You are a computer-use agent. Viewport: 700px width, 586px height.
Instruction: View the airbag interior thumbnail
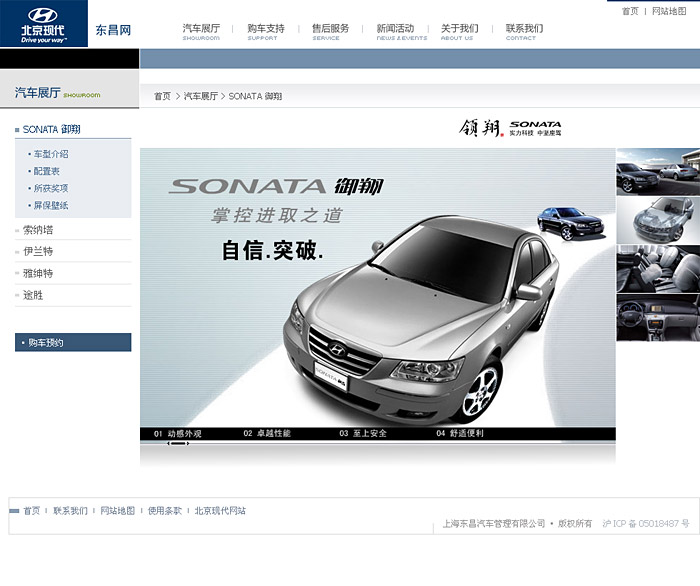tap(658, 269)
